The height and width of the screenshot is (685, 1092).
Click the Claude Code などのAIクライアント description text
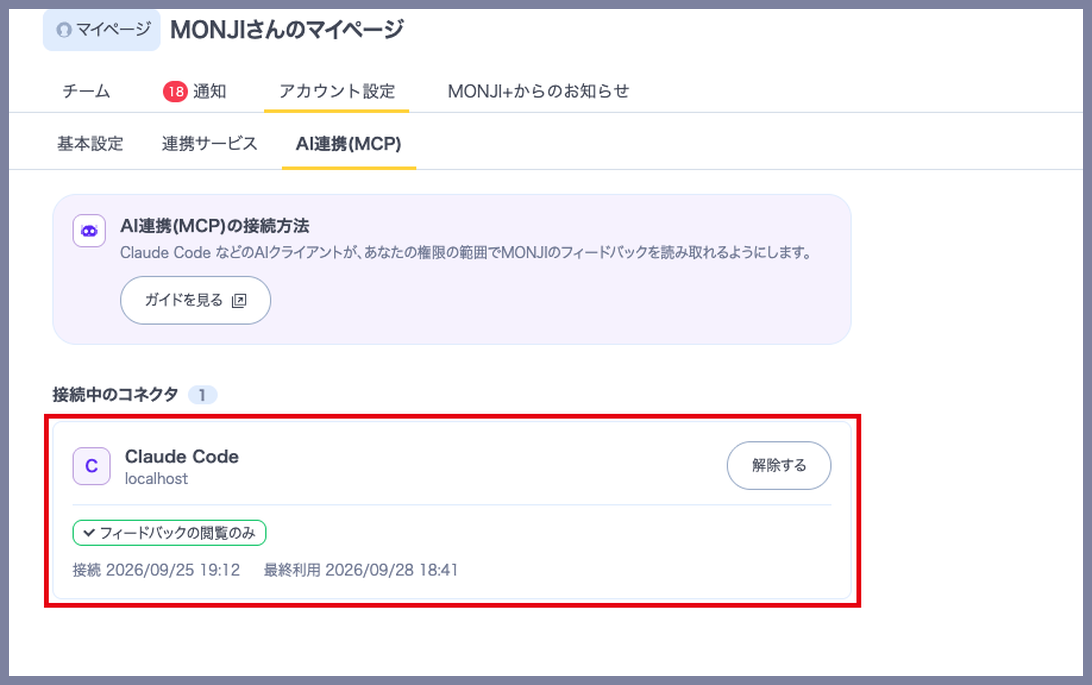[x=466, y=253]
